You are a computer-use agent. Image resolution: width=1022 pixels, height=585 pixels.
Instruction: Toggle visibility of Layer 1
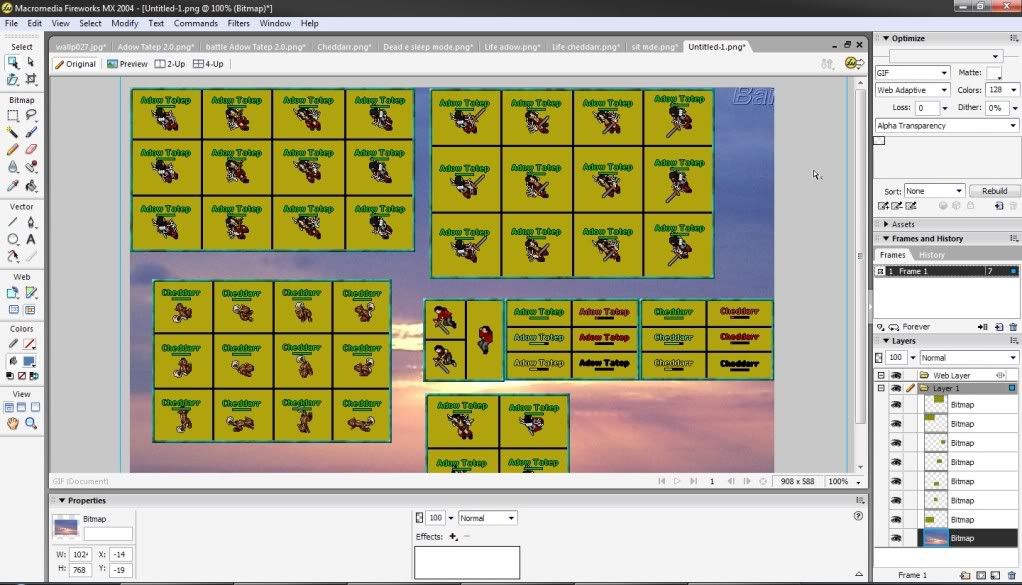pyautogui.click(x=896, y=388)
